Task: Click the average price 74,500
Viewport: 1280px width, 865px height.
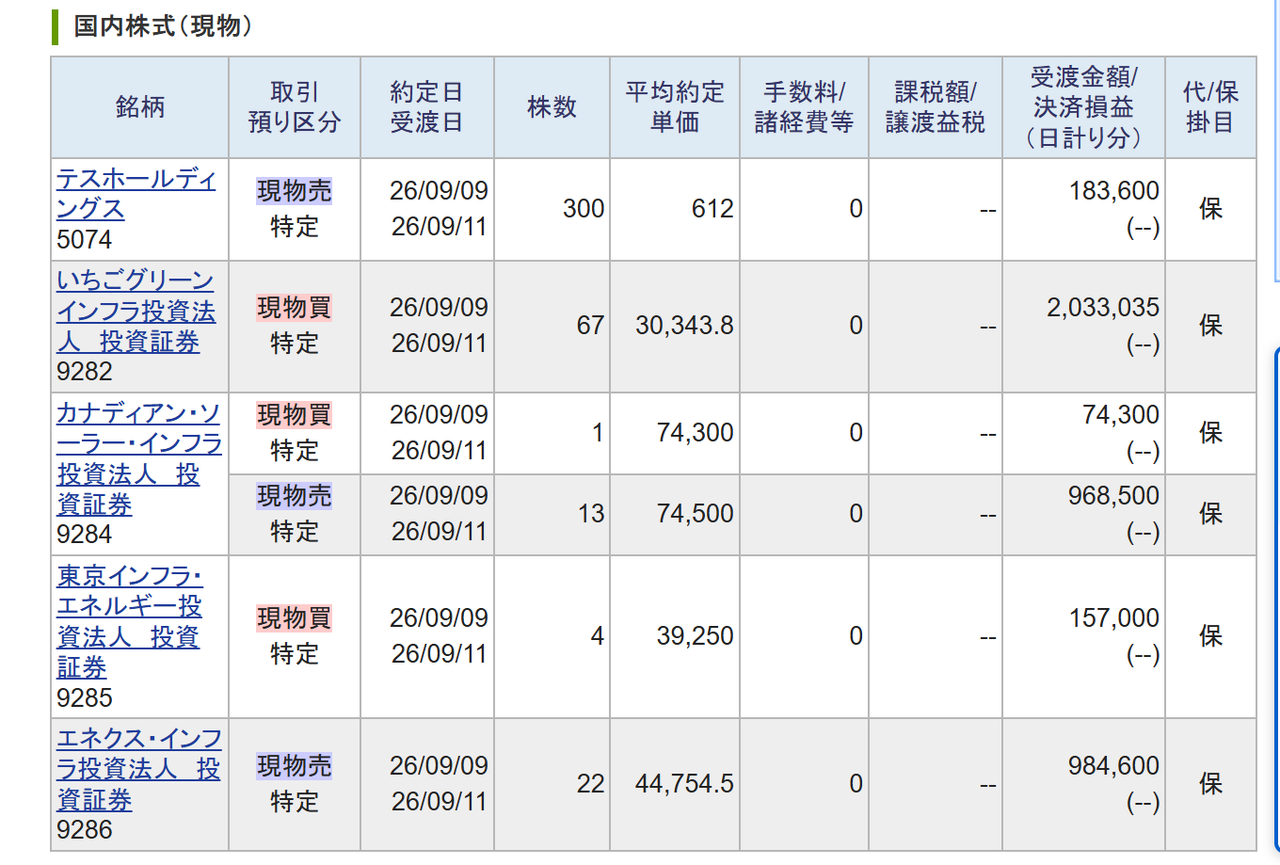Action: (695, 514)
